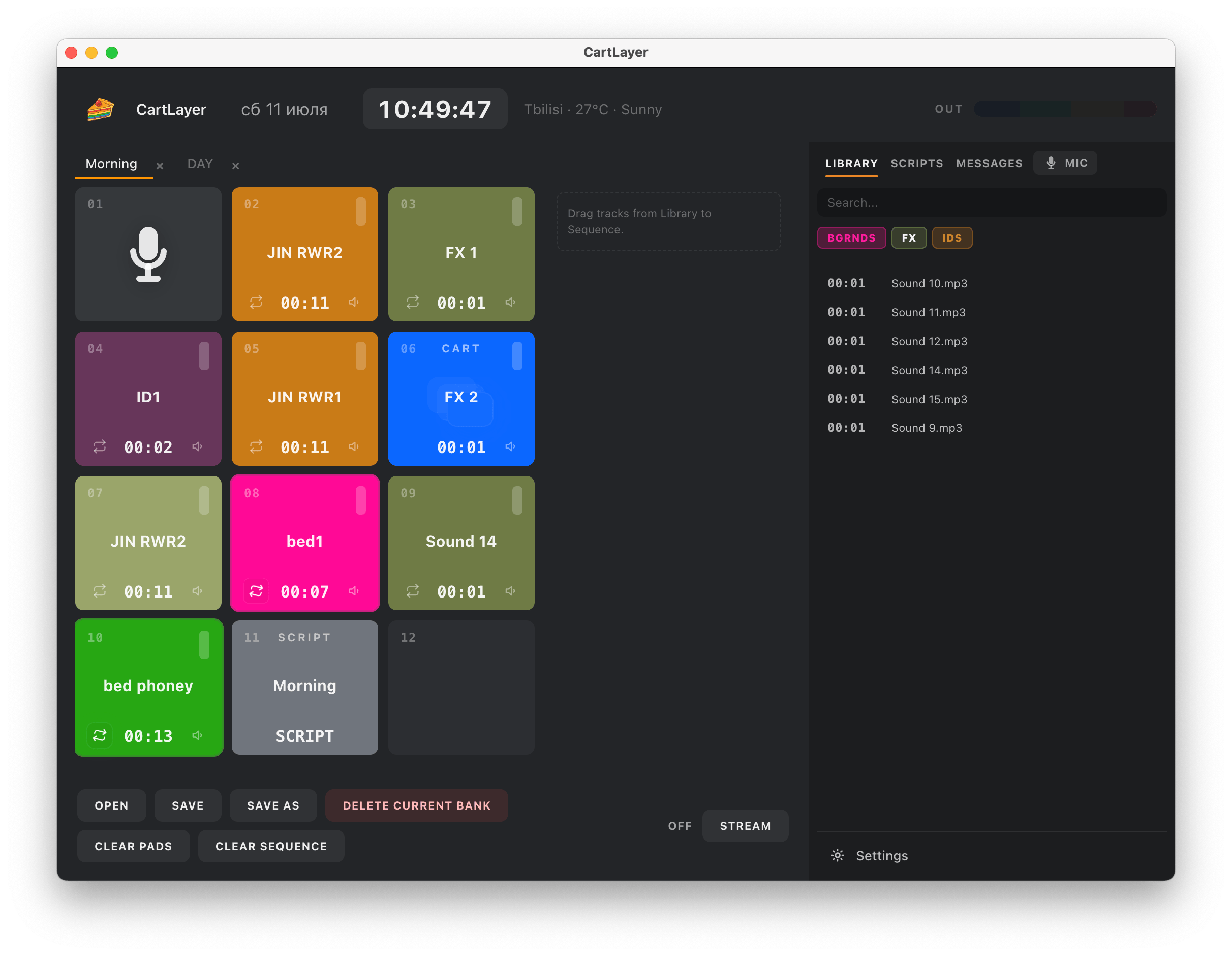This screenshot has width=1232, height=956.
Task: Adjust the volume slider on the JIN RWR2 pad 02
Action: [361, 211]
